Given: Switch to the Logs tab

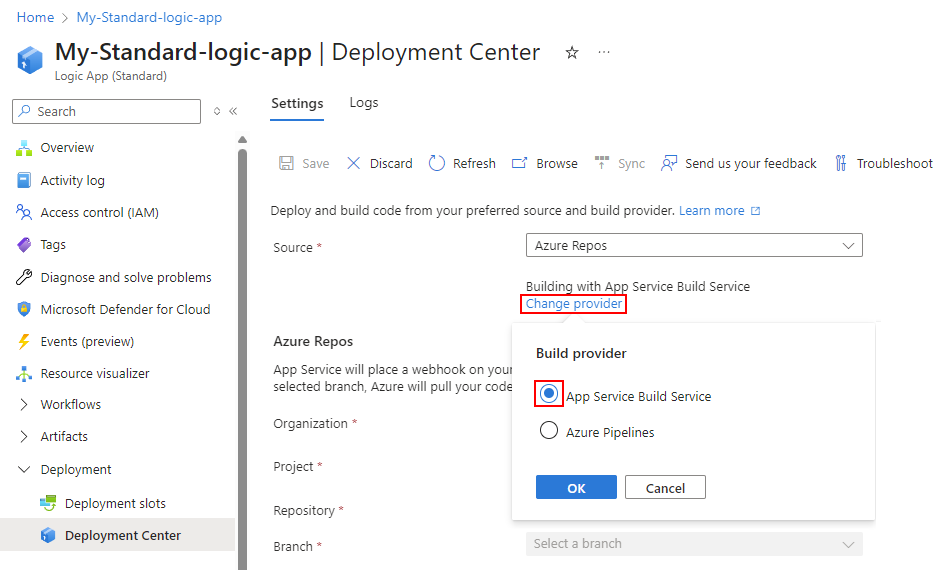Looking at the screenshot, I should coord(364,103).
